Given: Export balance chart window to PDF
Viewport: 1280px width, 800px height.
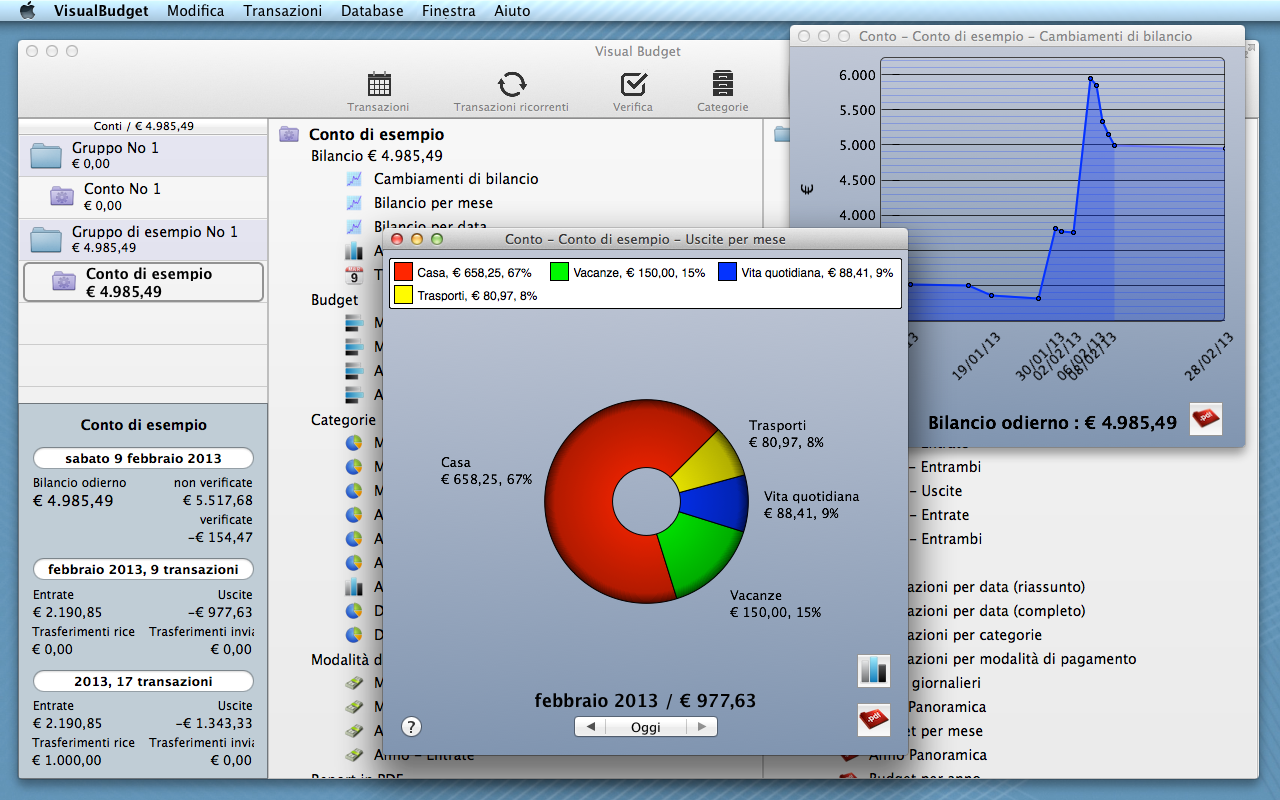Looking at the screenshot, I should (1206, 419).
